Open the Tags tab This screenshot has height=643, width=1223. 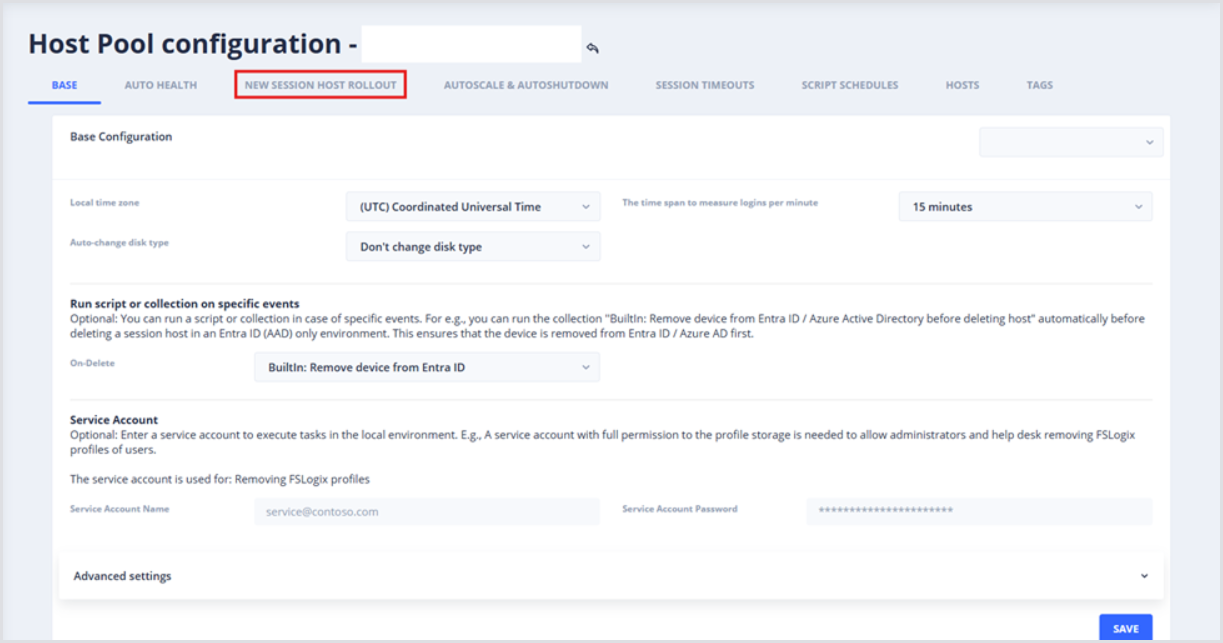click(1039, 85)
